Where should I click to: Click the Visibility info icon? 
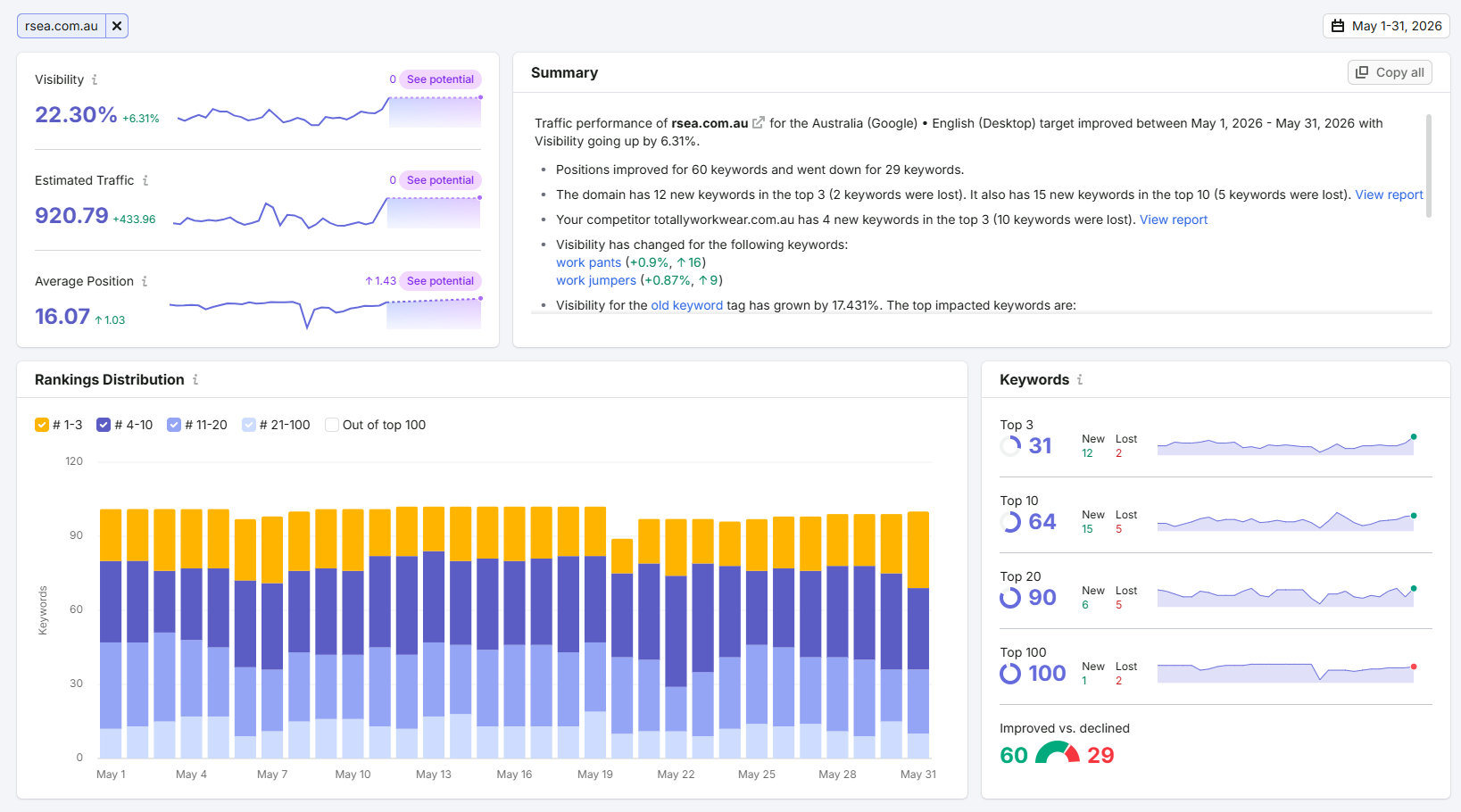95,79
